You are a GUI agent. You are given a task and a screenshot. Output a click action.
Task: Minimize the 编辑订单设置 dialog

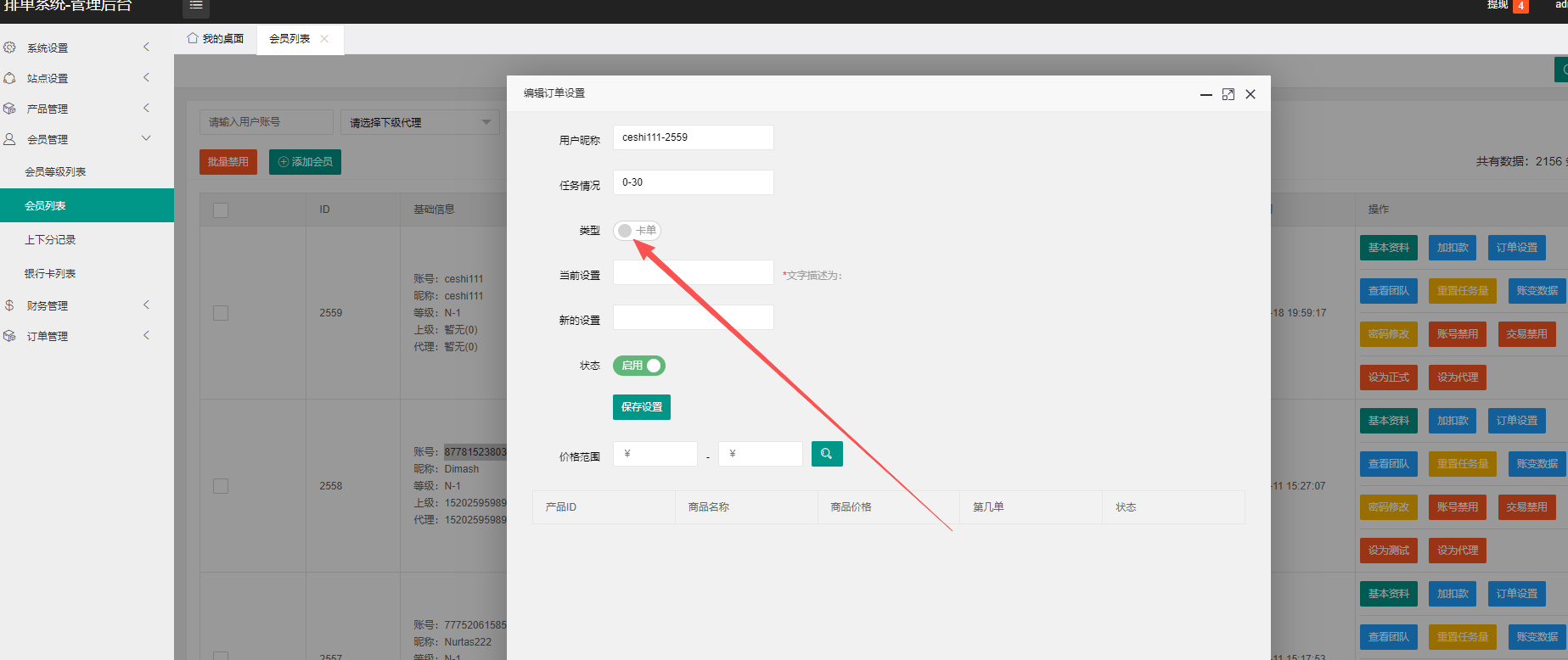pos(1206,94)
